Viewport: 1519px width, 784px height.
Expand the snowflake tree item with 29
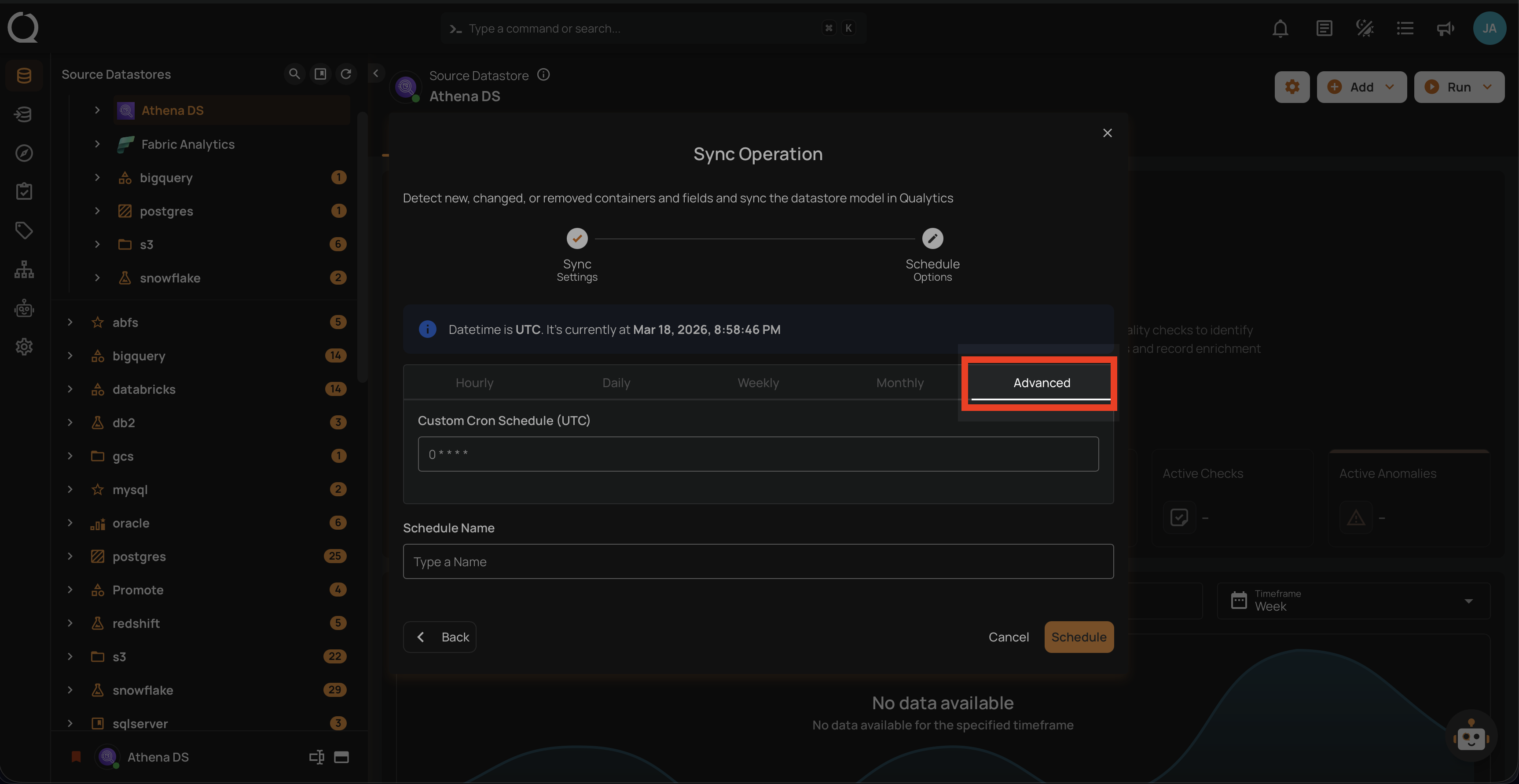tap(70, 690)
